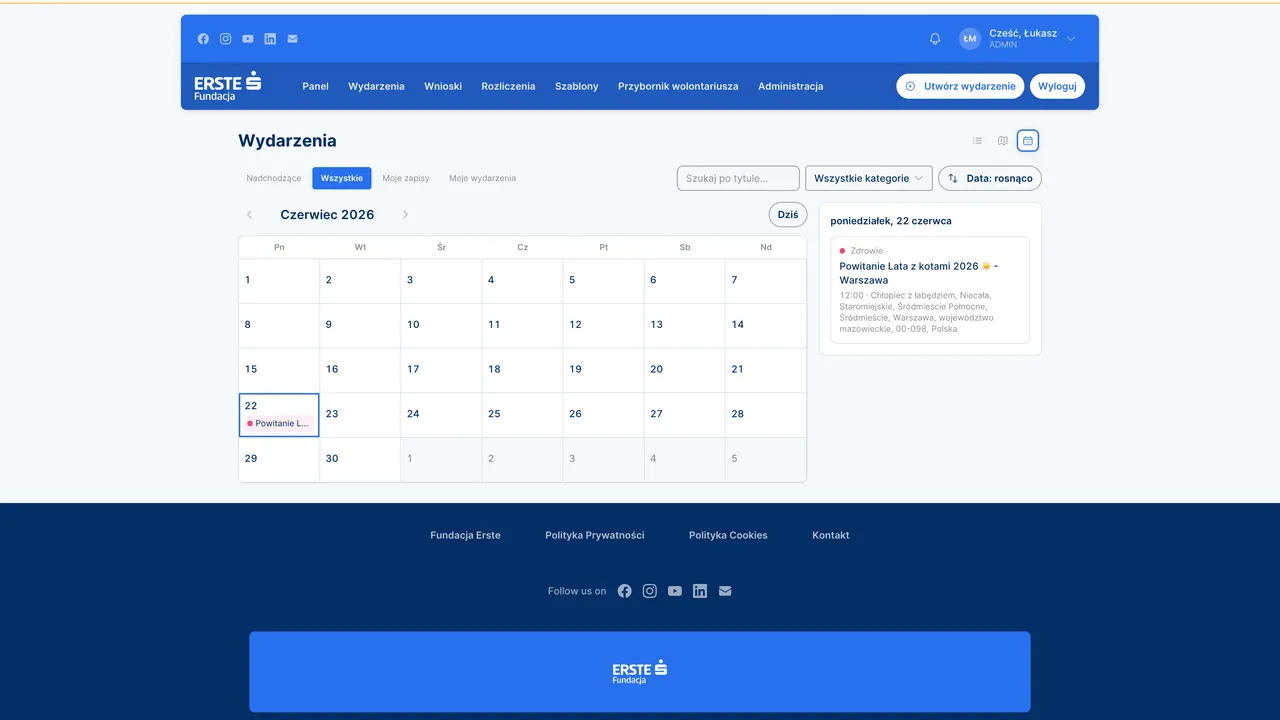The height and width of the screenshot is (720, 1280).
Task: Select the Nadchodzące tab
Action: [x=274, y=178]
